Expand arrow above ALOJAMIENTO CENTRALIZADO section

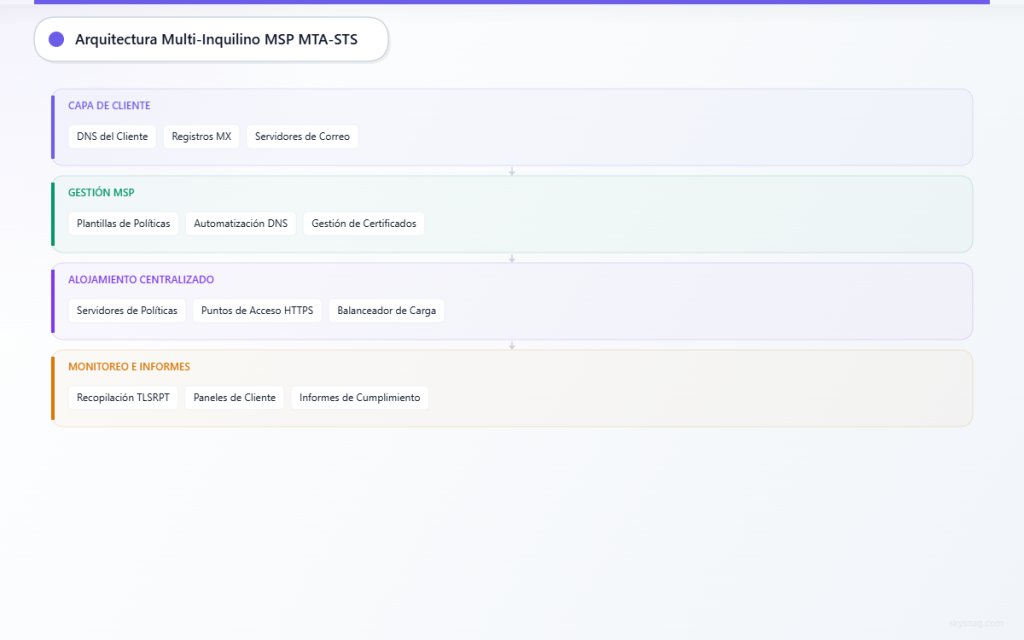point(512,257)
